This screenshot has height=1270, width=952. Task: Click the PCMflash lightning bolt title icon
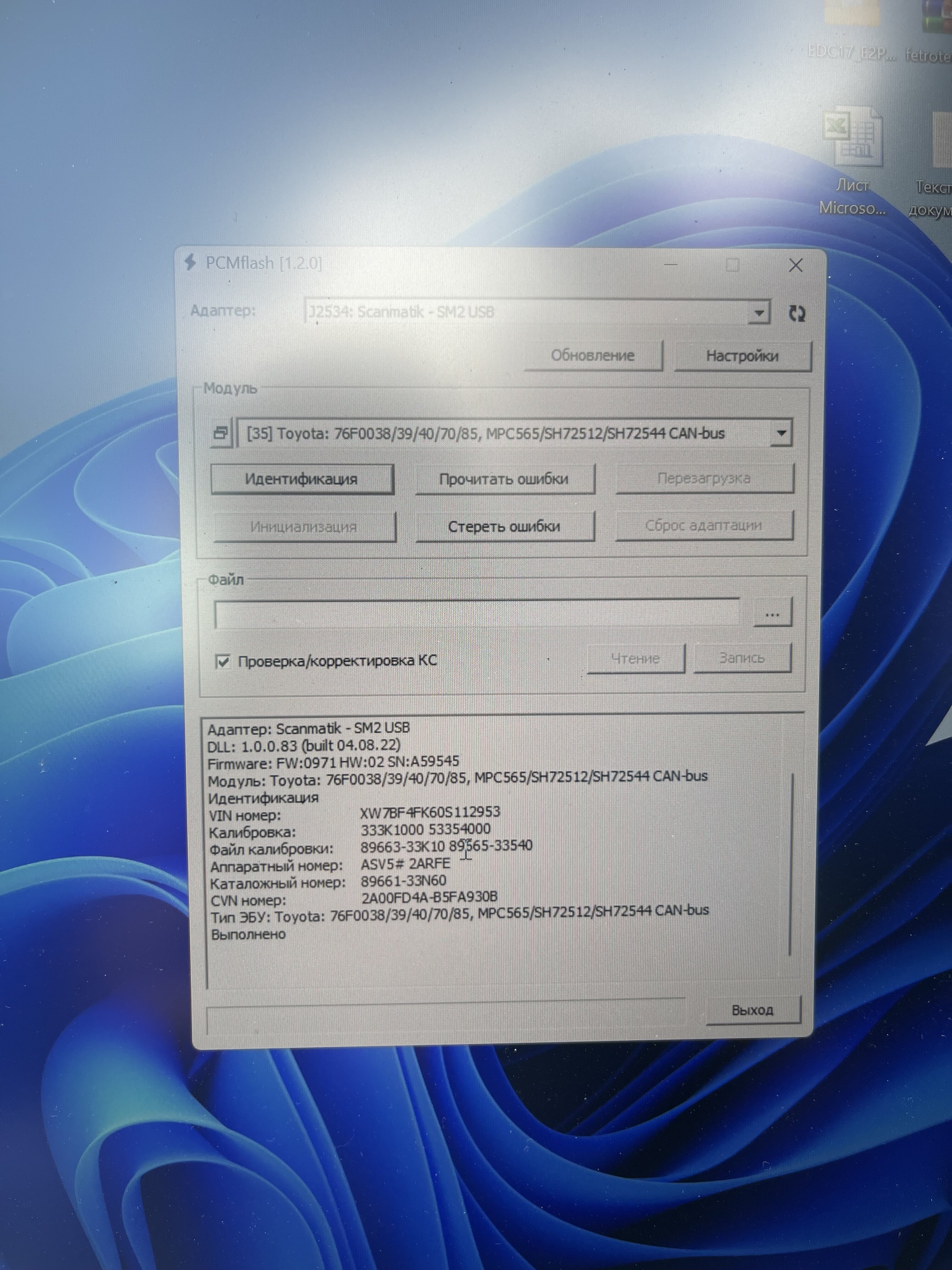point(190,262)
